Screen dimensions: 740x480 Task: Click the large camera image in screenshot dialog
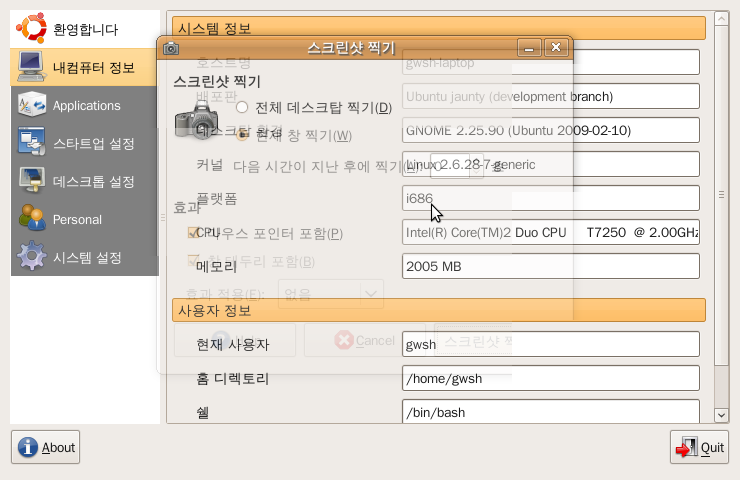pos(196,119)
